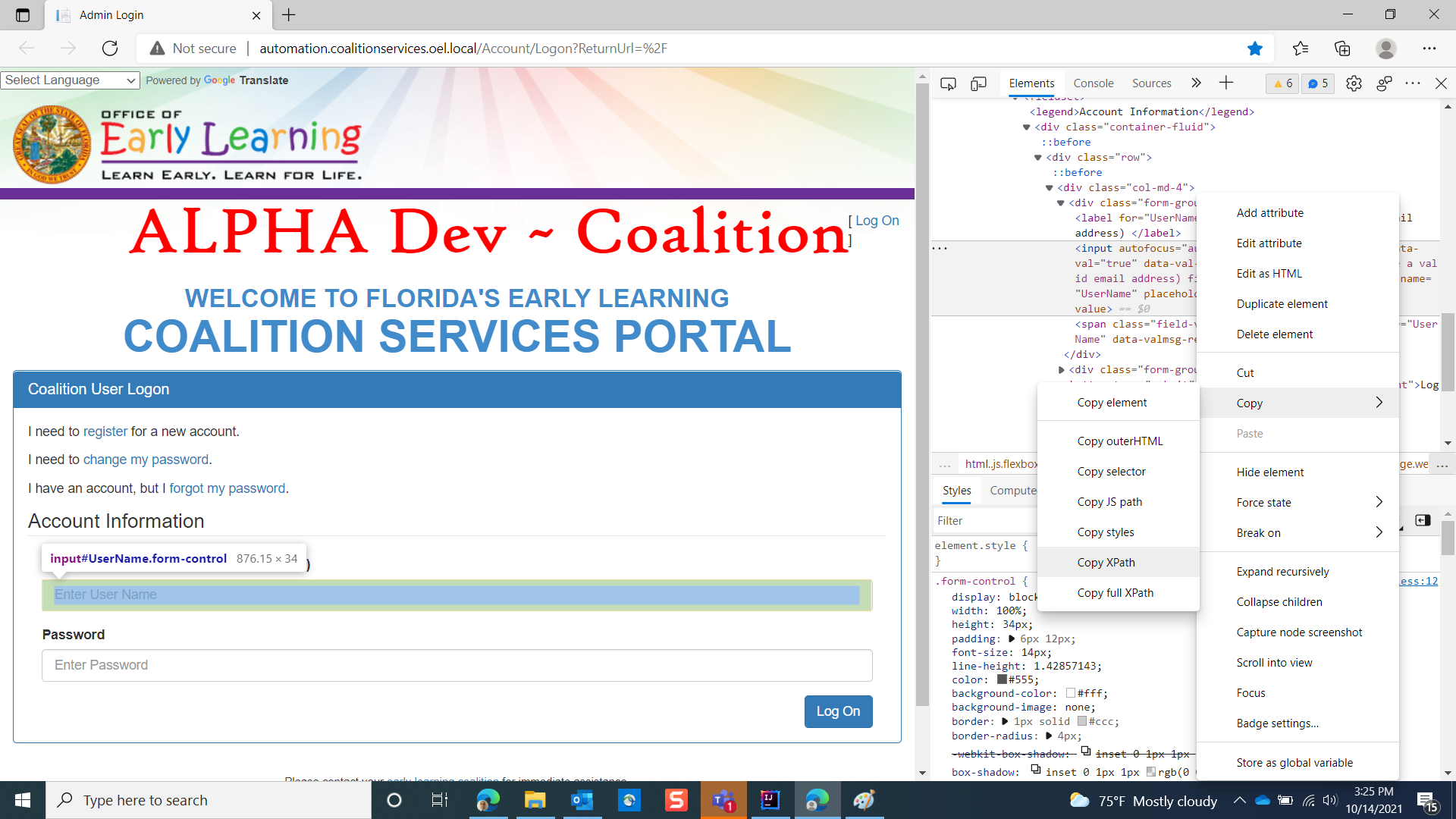Open the Collections icon in browser toolbar
The image size is (1456, 819).
[x=1342, y=49]
